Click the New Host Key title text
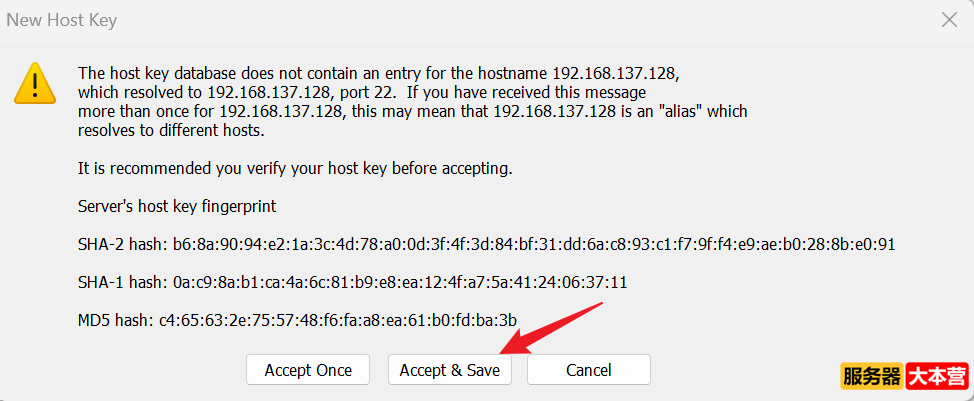974x401 pixels. point(67,19)
